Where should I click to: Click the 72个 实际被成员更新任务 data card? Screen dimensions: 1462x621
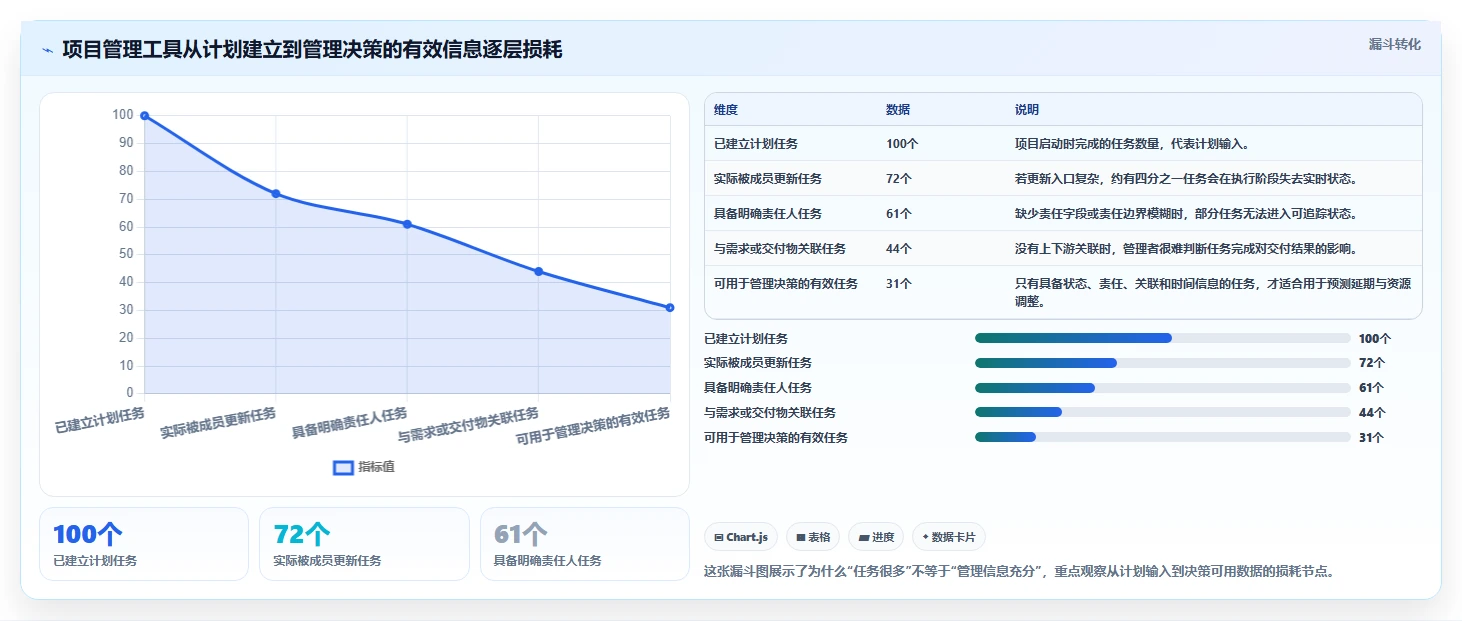click(364, 544)
